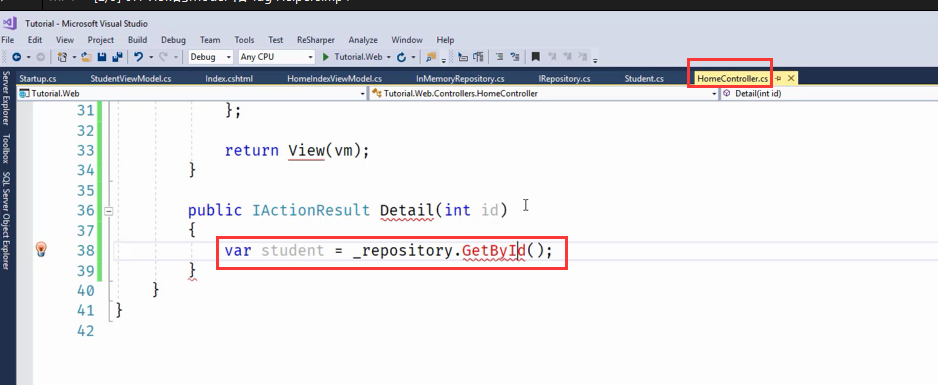The image size is (938, 385).
Task: Open the Edit menu
Action: [x=35, y=40]
